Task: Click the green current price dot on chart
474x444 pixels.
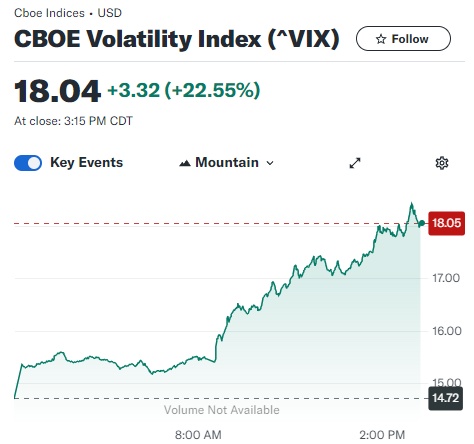Action: click(x=422, y=223)
